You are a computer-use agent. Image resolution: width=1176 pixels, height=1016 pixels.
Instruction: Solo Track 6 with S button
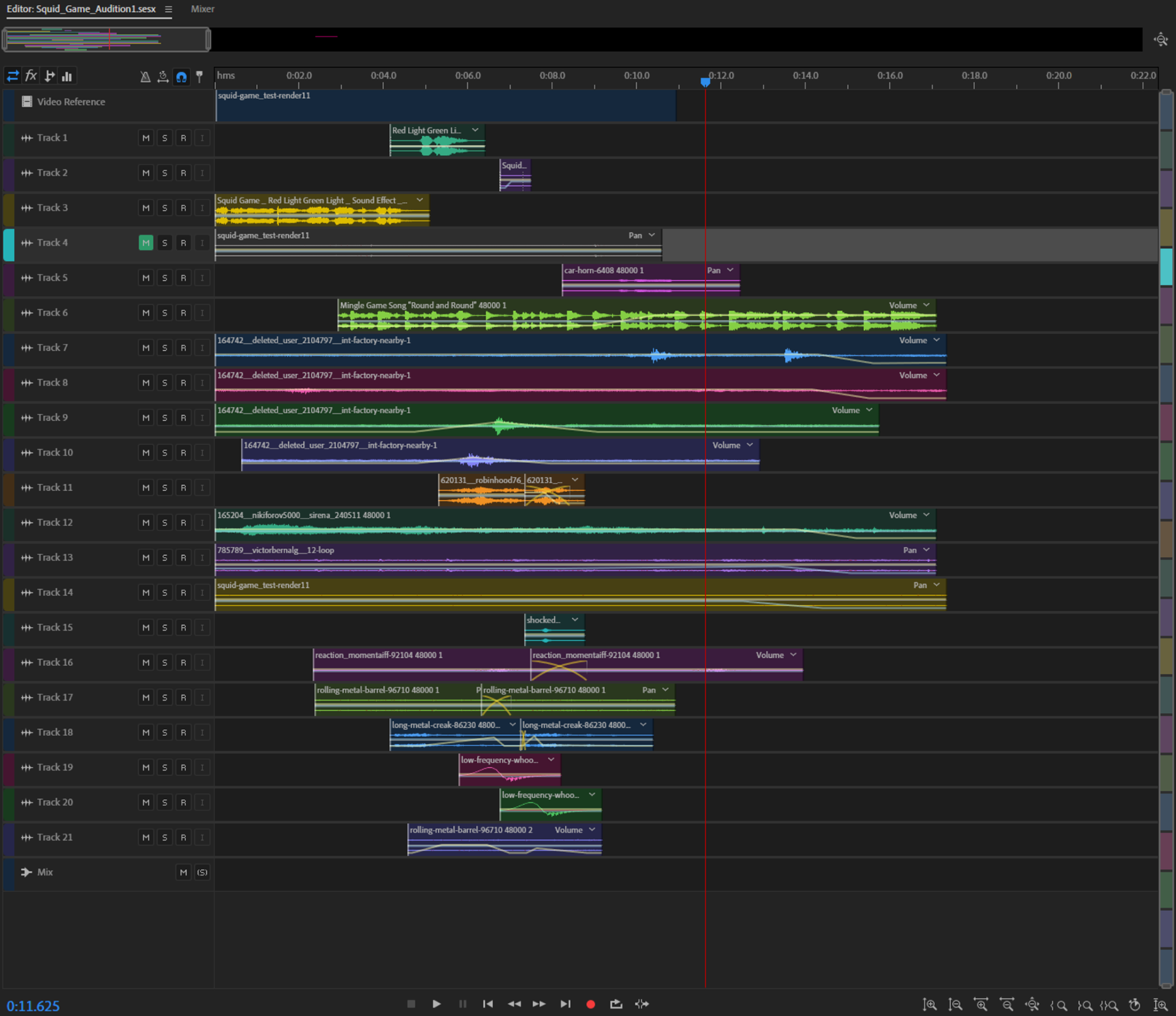tap(164, 313)
